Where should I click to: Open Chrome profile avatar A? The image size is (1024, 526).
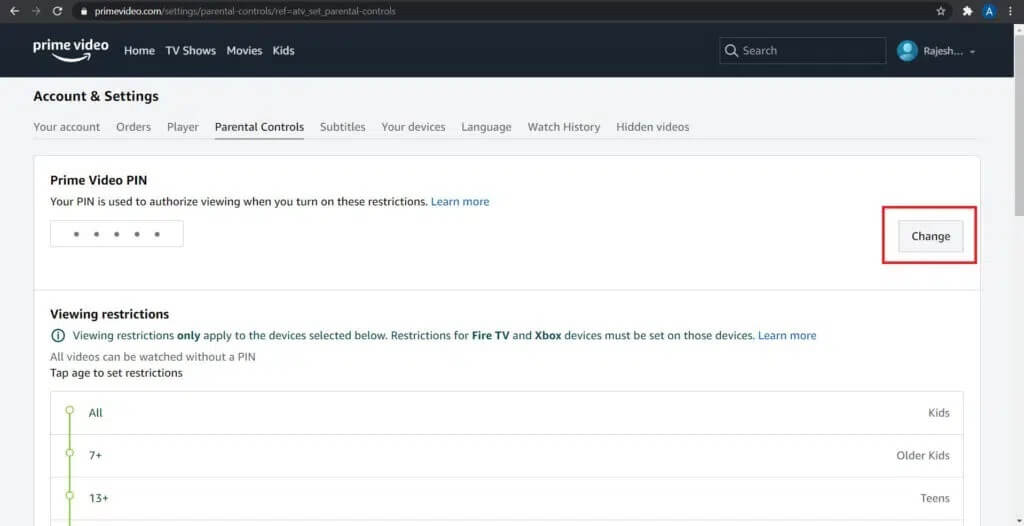tap(990, 11)
